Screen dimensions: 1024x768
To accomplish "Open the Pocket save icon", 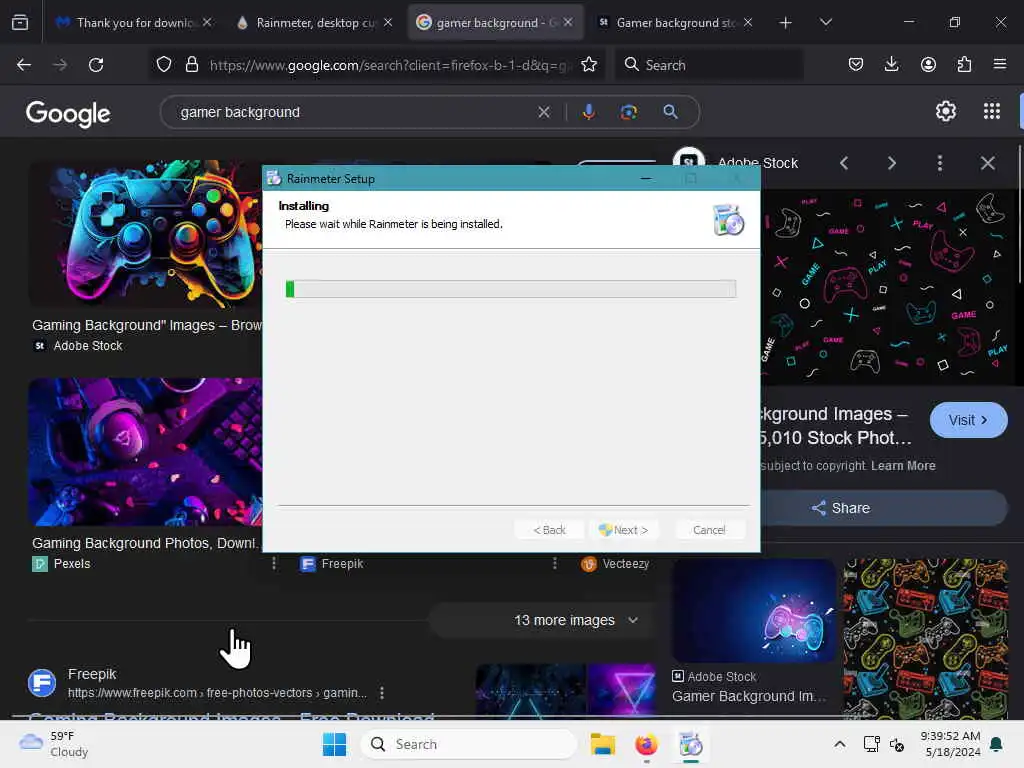I will point(856,64).
